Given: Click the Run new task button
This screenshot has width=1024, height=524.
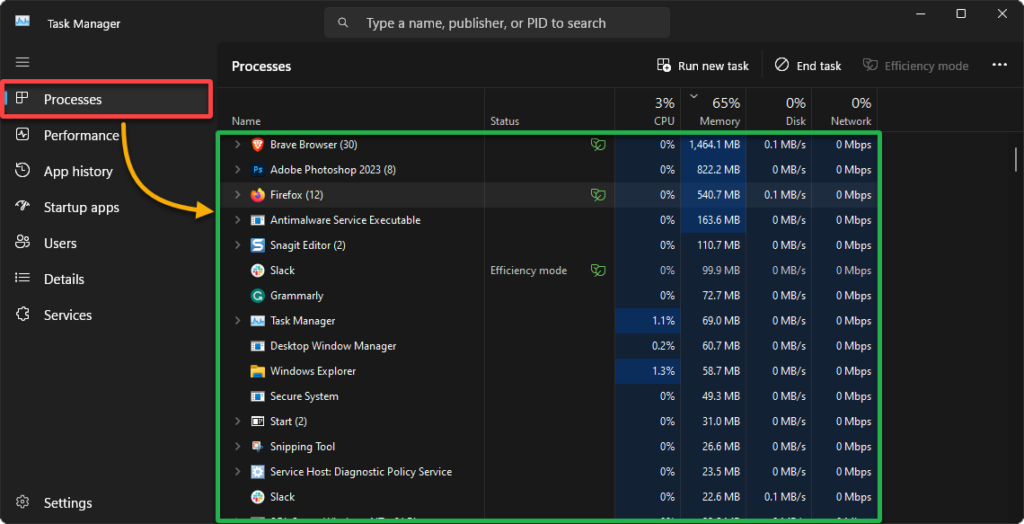Looking at the screenshot, I should coord(703,66).
